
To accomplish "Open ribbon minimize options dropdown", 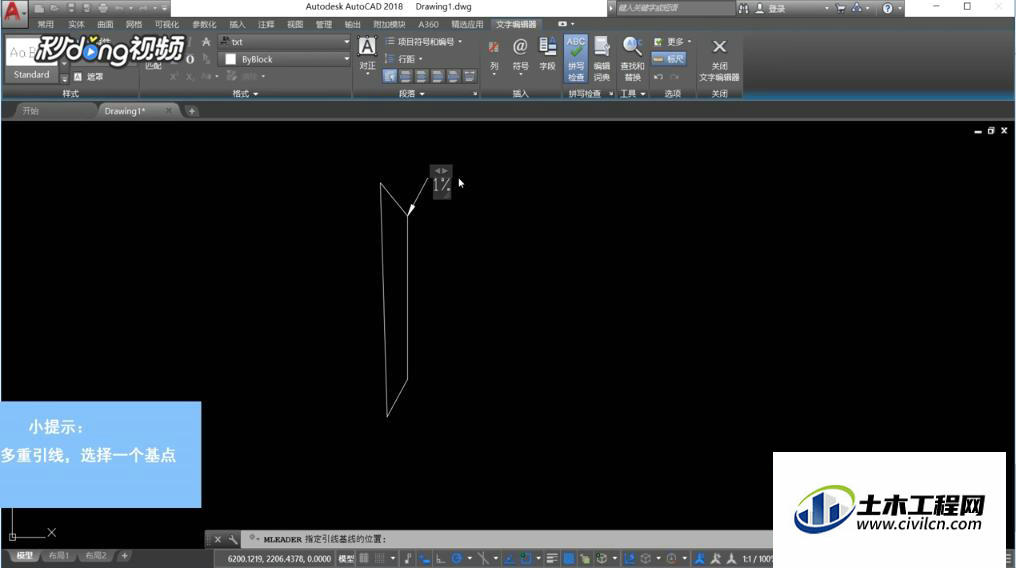I will (572, 25).
